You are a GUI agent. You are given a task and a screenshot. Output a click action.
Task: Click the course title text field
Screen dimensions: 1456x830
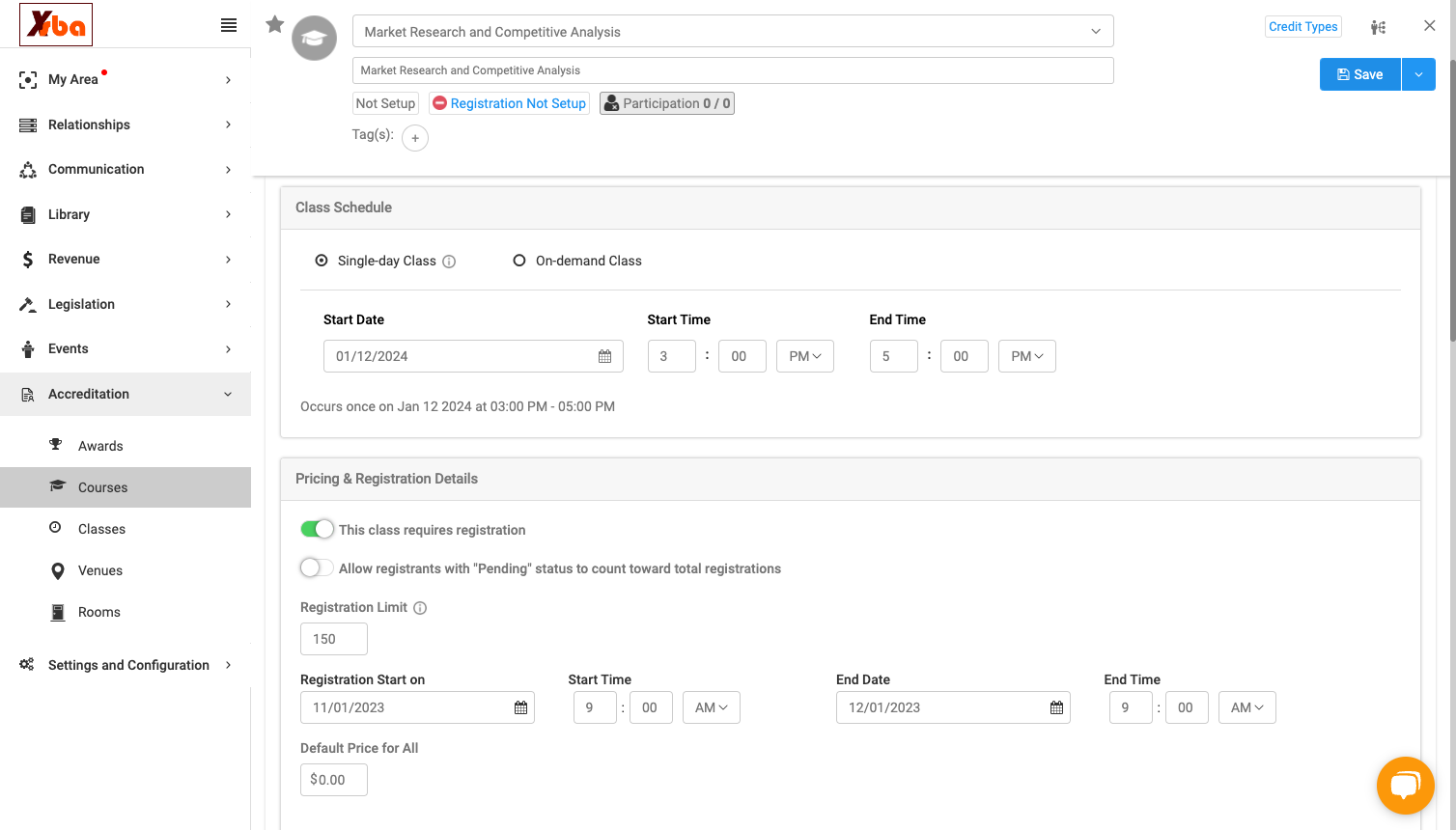pyautogui.click(x=733, y=70)
